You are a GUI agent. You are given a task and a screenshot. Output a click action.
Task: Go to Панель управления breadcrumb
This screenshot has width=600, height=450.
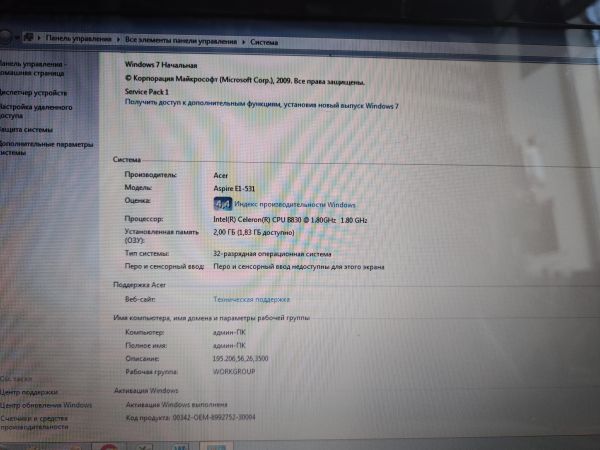click(x=78, y=39)
